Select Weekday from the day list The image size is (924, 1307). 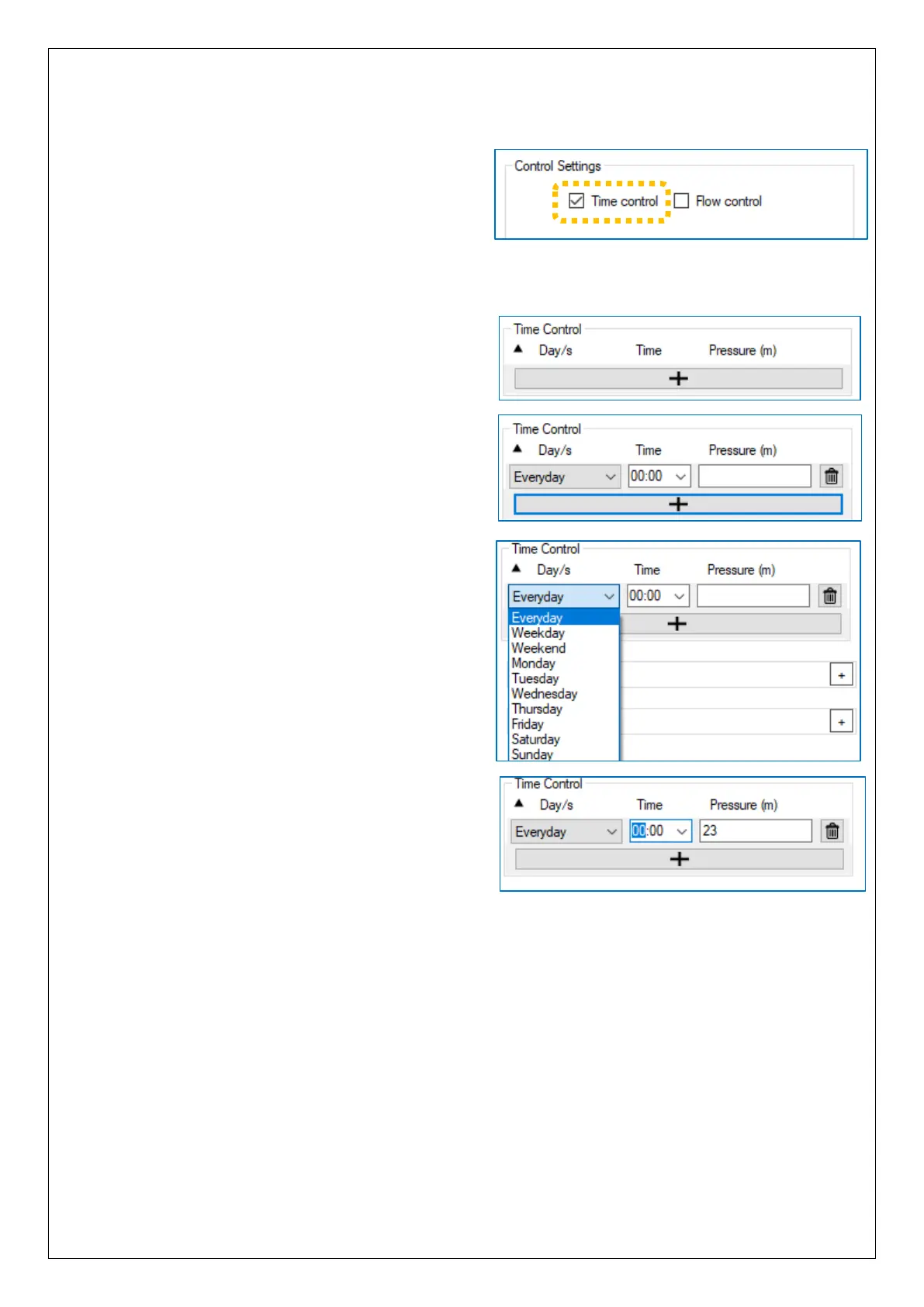(564, 633)
